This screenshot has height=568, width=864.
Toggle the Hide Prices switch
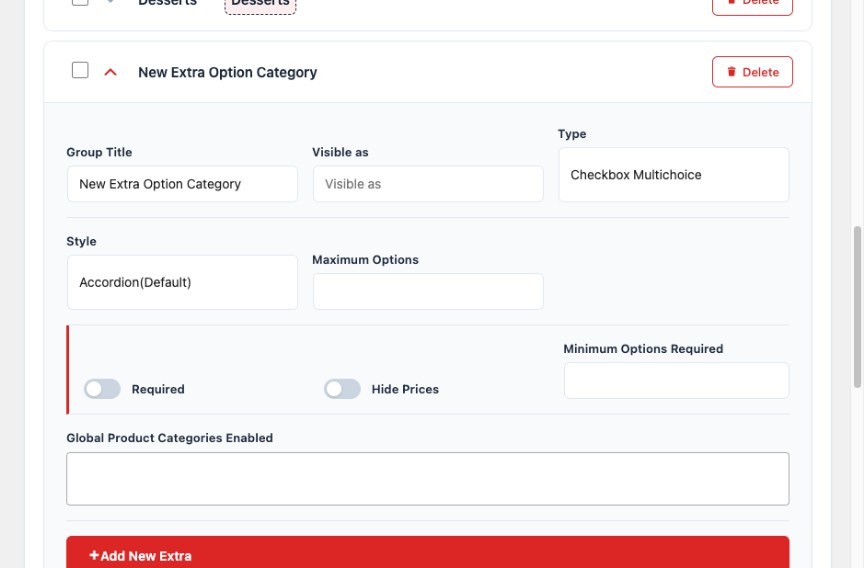click(x=342, y=389)
